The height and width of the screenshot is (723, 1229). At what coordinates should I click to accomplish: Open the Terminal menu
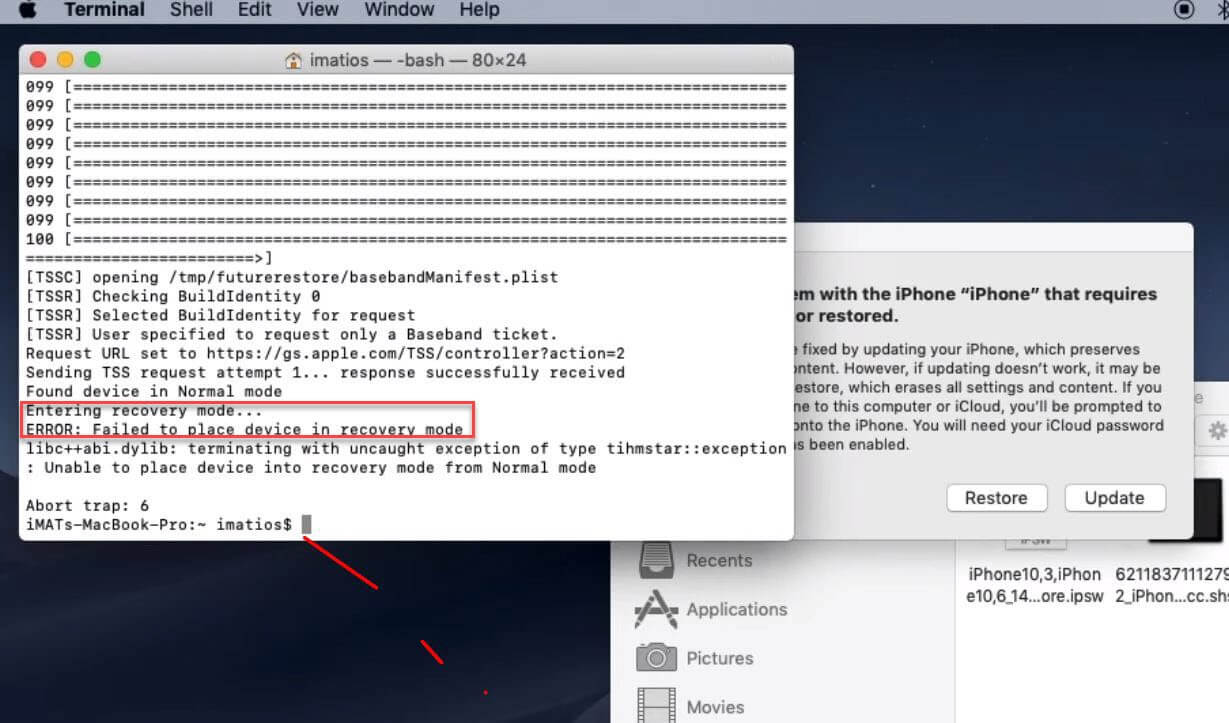(x=104, y=10)
